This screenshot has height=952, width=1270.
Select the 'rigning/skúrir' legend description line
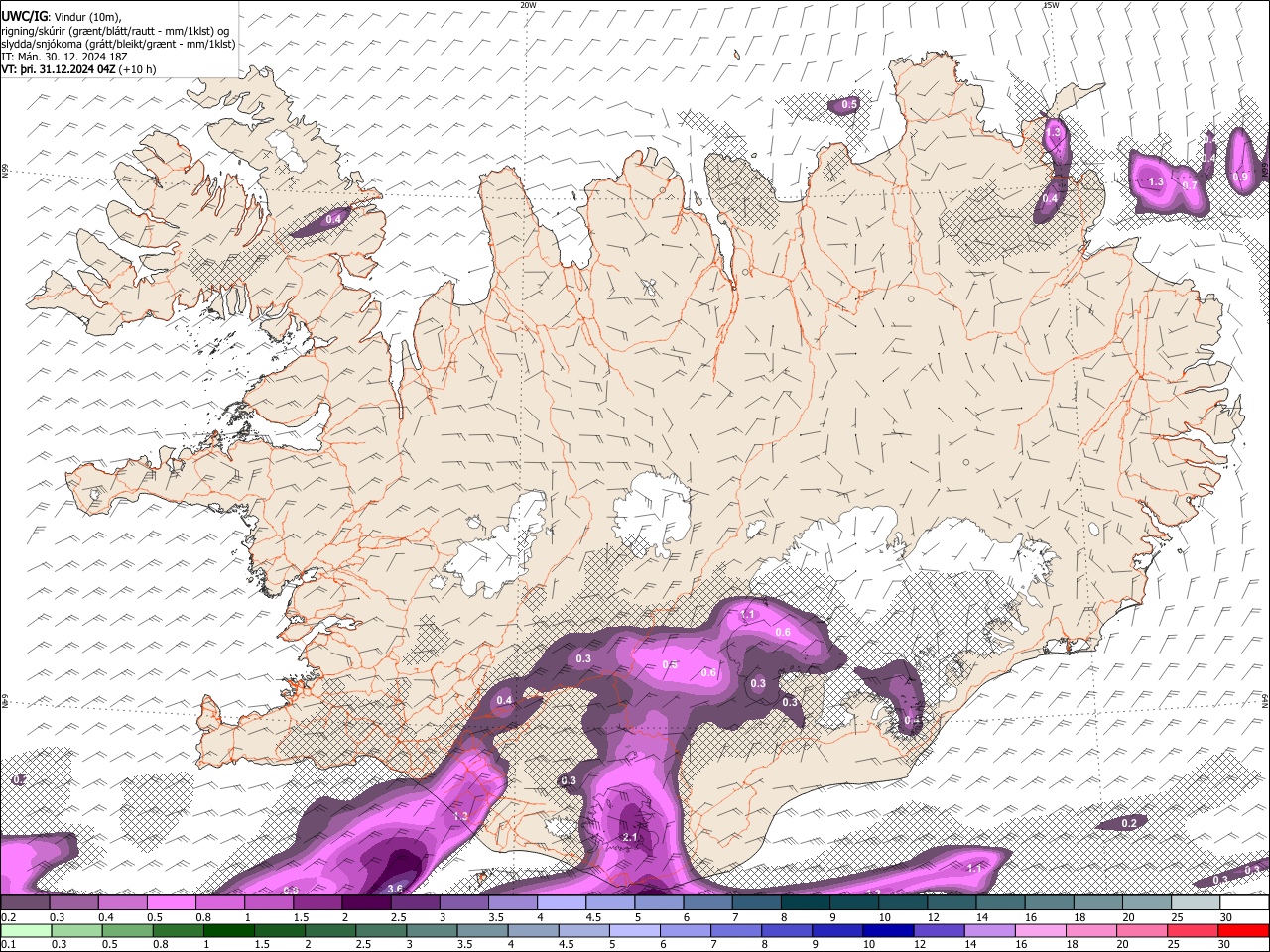pos(114,31)
